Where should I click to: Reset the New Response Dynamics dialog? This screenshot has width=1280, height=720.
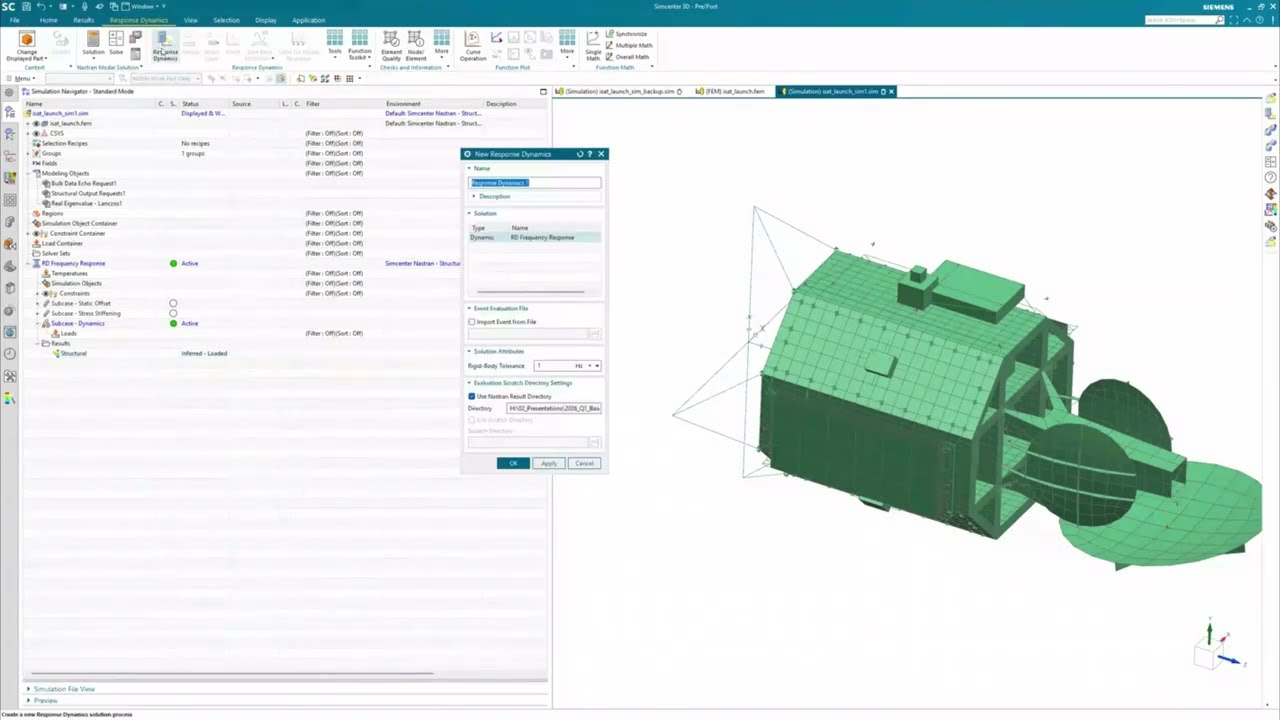pos(580,154)
